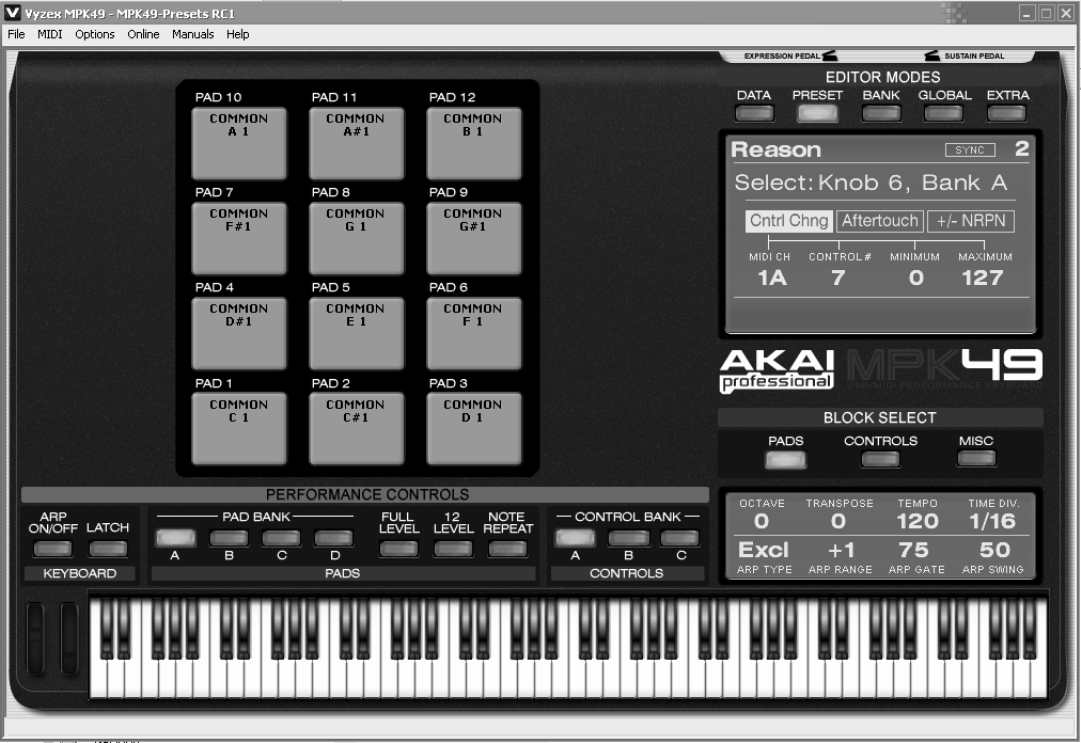Image resolution: width=1081 pixels, height=743 pixels.
Task: Click the ARP TYPE value Excl
Action: coord(763,550)
